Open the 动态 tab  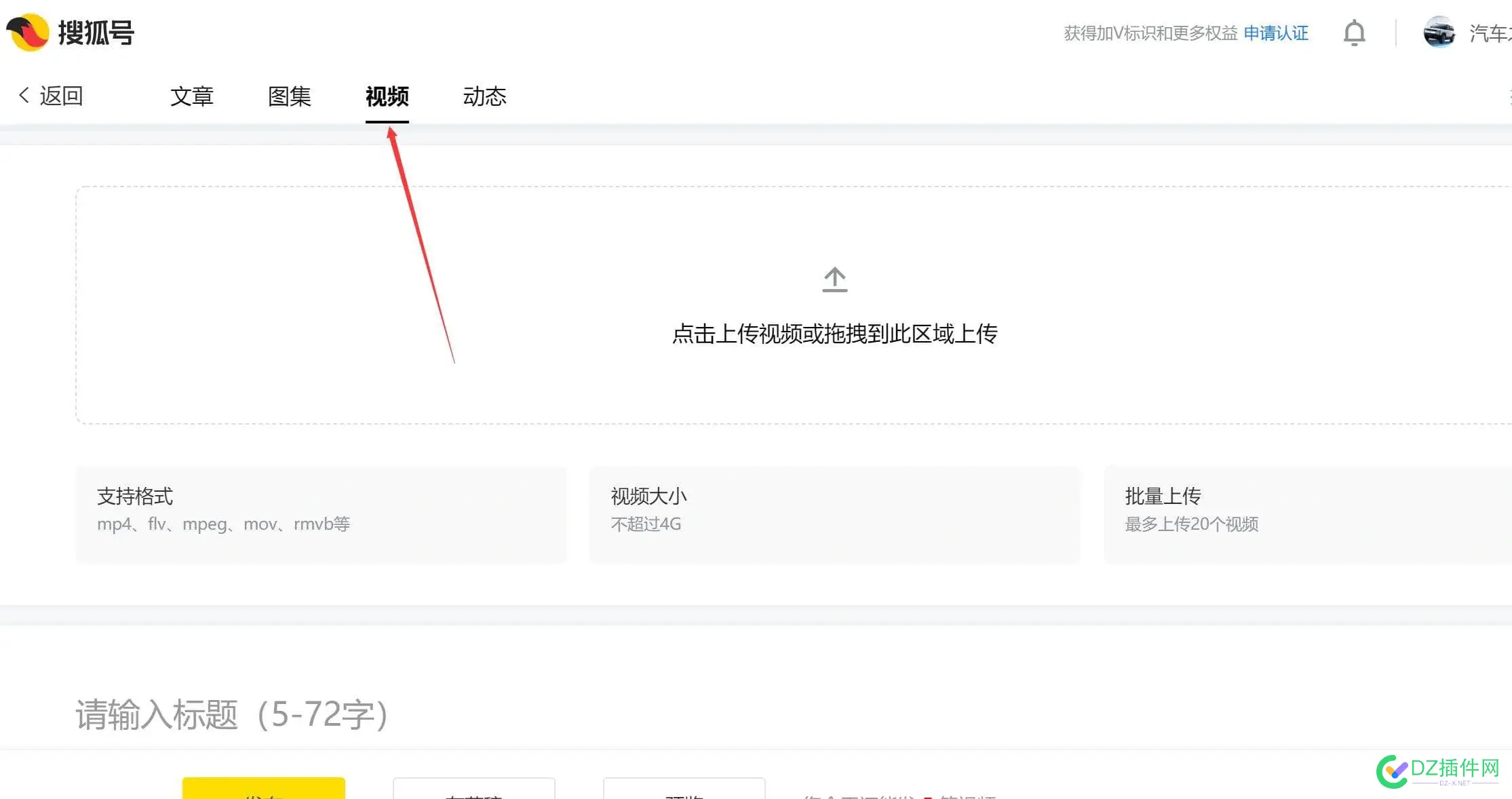(484, 96)
